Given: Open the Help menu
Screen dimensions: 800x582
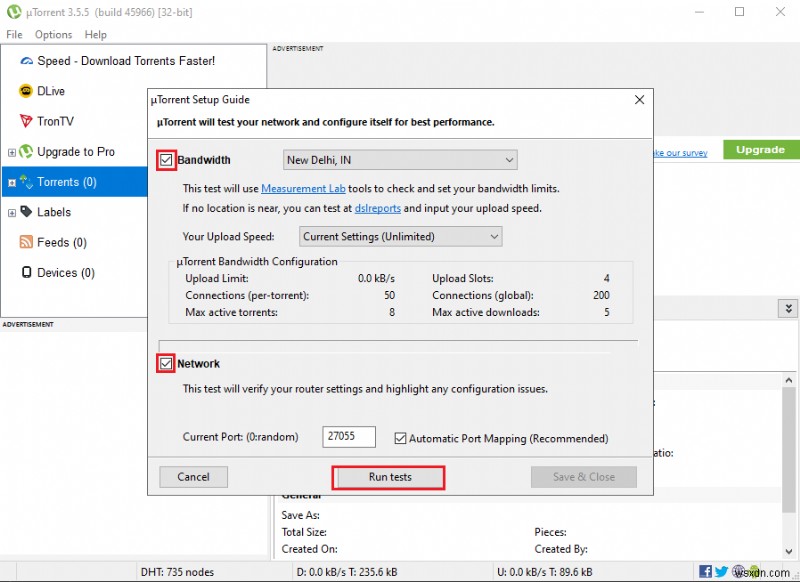Looking at the screenshot, I should [x=96, y=34].
